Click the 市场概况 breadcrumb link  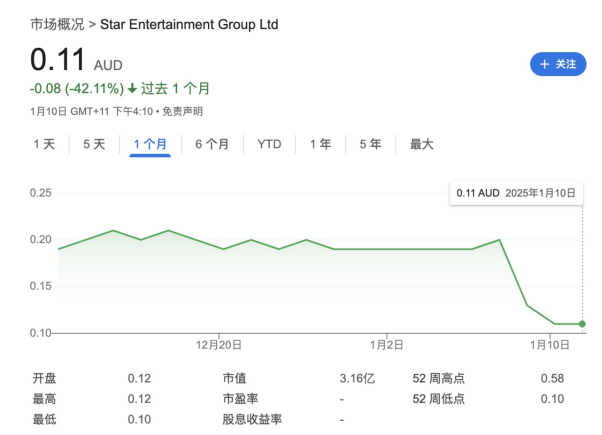[56, 23]
